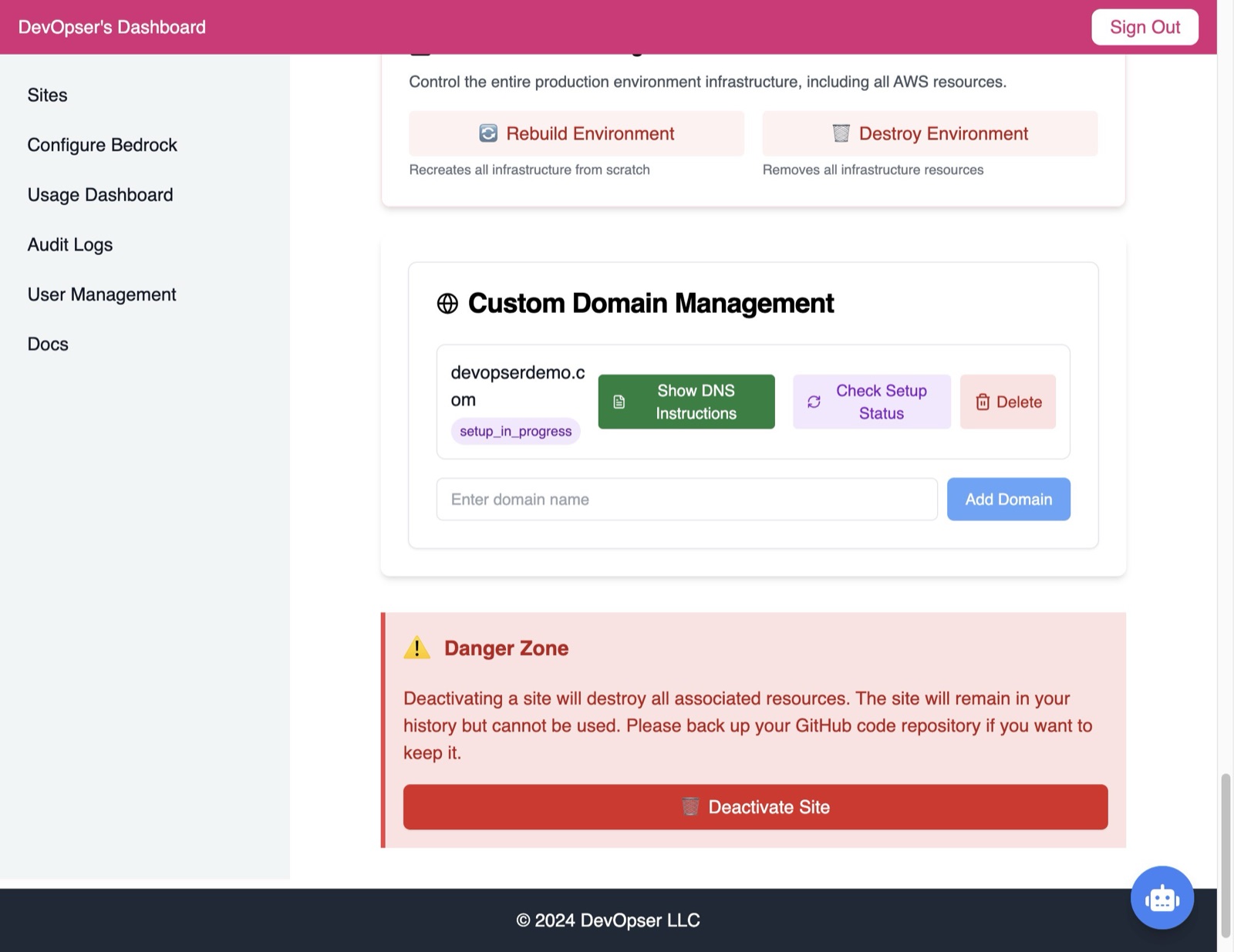
Task: Click the trash icon in Delete button
Action: (983, 402)
